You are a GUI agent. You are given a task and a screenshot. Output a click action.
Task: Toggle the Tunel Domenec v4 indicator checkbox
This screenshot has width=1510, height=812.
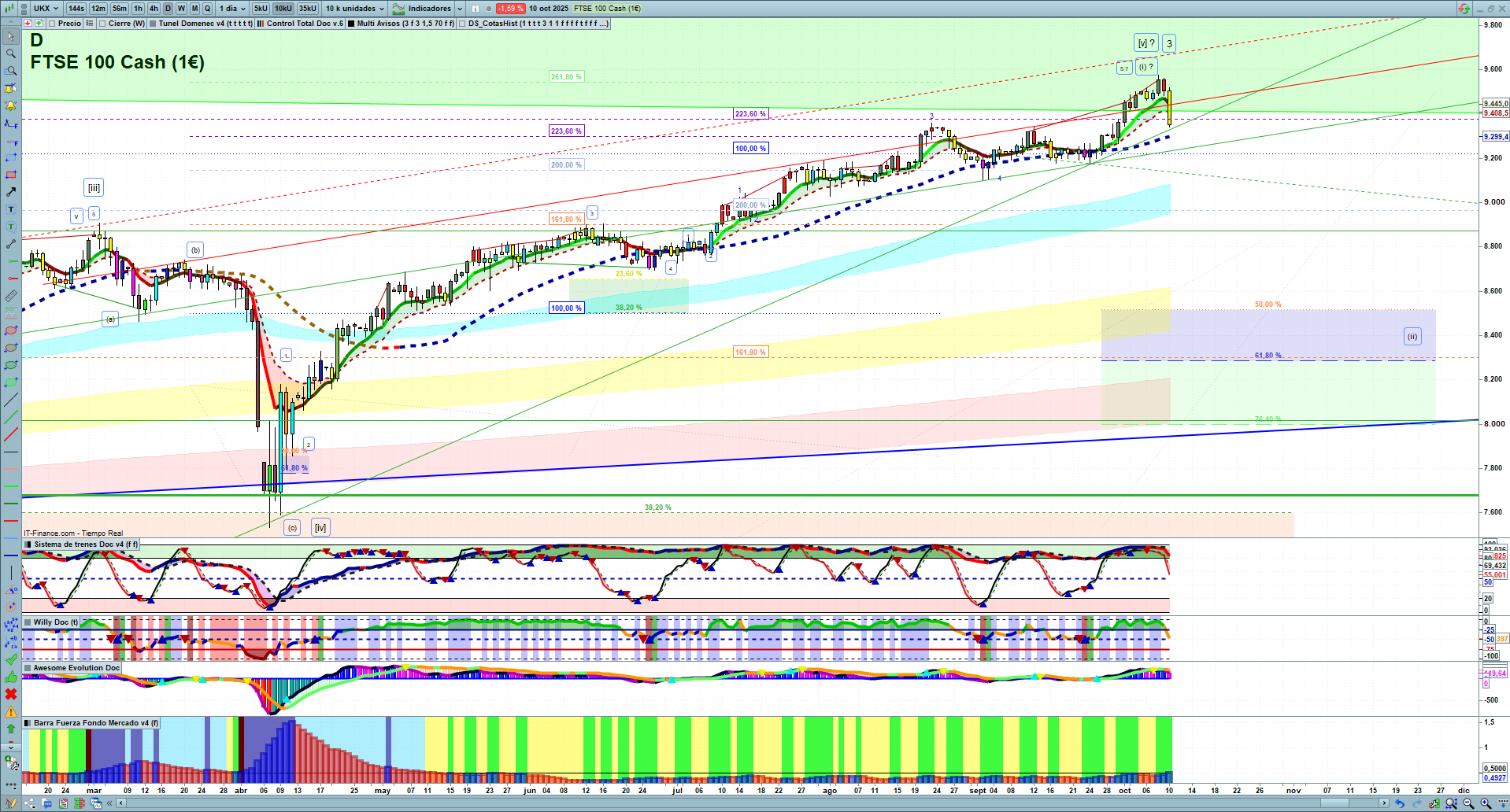coord(154,24)
